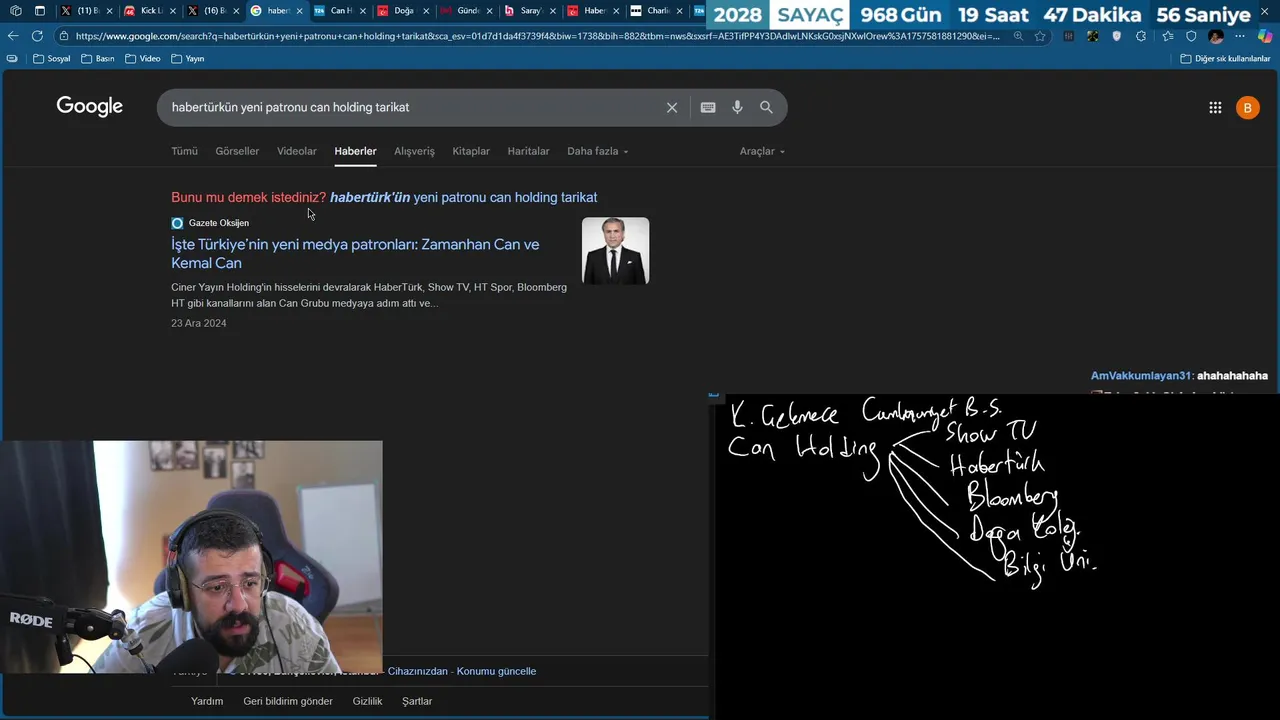Open the on-screen keyboard input tool
The image size is (1280, 720).
pyautogui.click(x=708, y=107)
